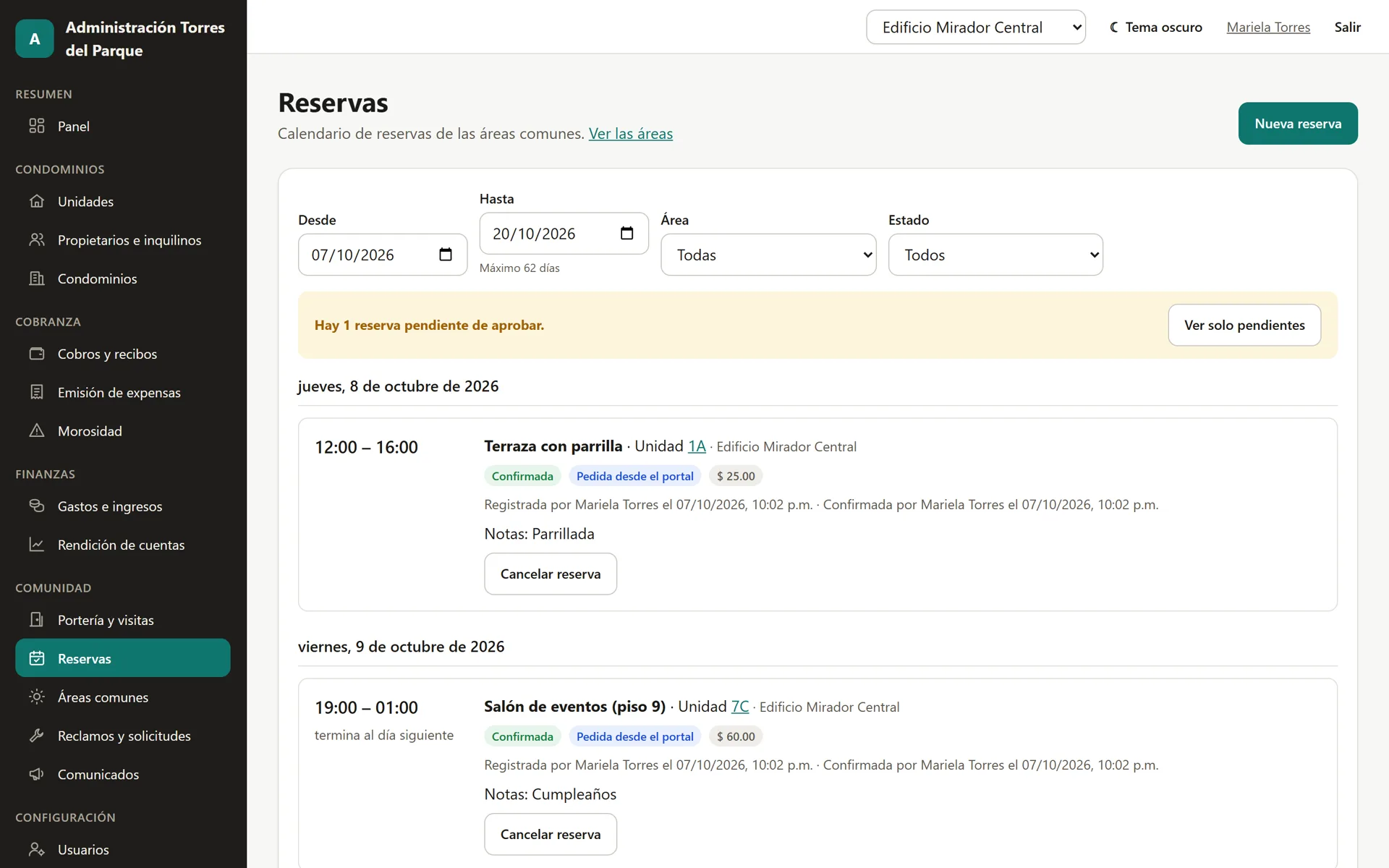
Task: Click the Morosidad warning triangle icon
Action: (x=37, y=430)
